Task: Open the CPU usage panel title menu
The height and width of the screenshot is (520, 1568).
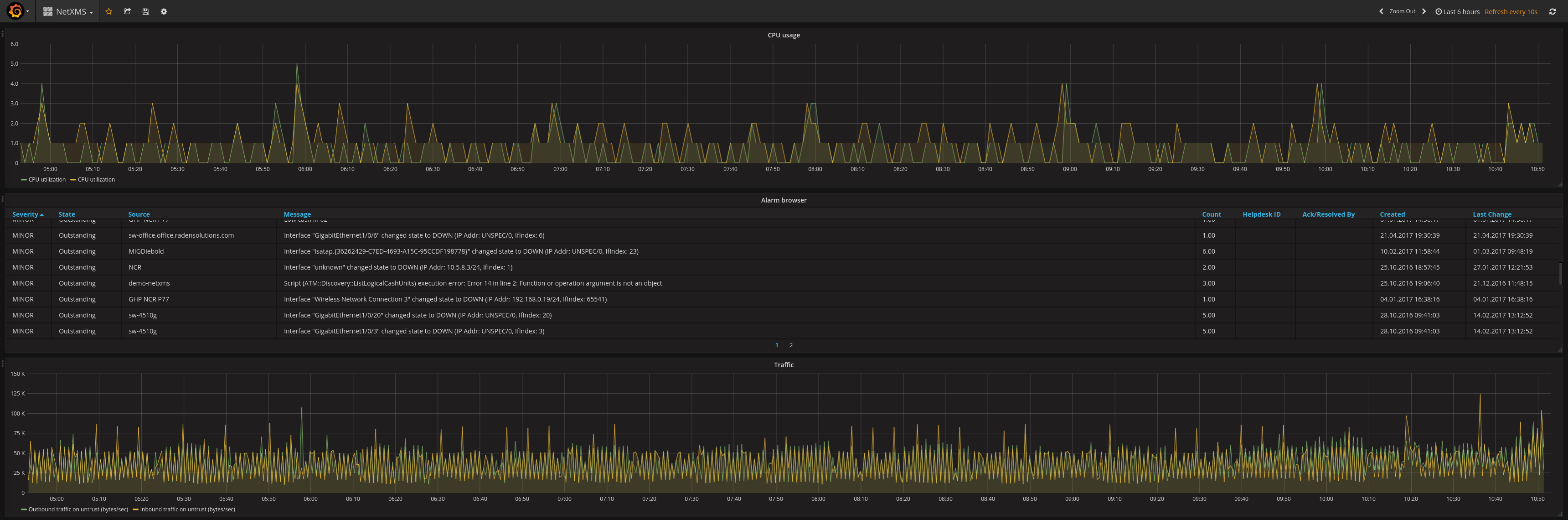Action: [x=784, y=35]
